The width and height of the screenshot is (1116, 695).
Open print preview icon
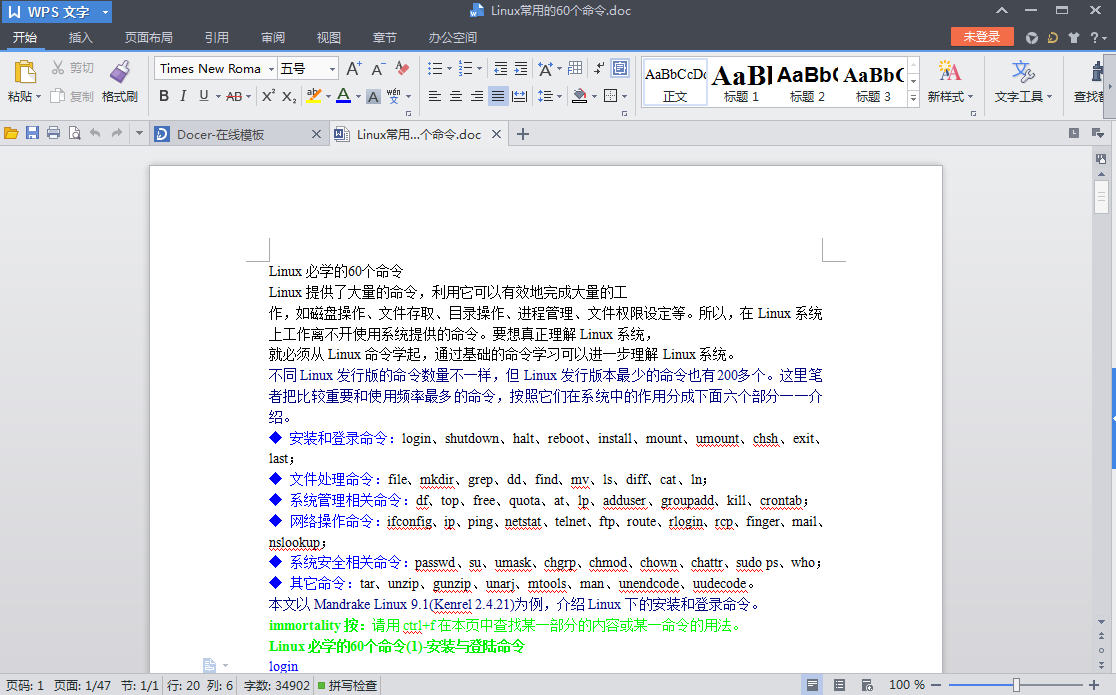[74, 133]
